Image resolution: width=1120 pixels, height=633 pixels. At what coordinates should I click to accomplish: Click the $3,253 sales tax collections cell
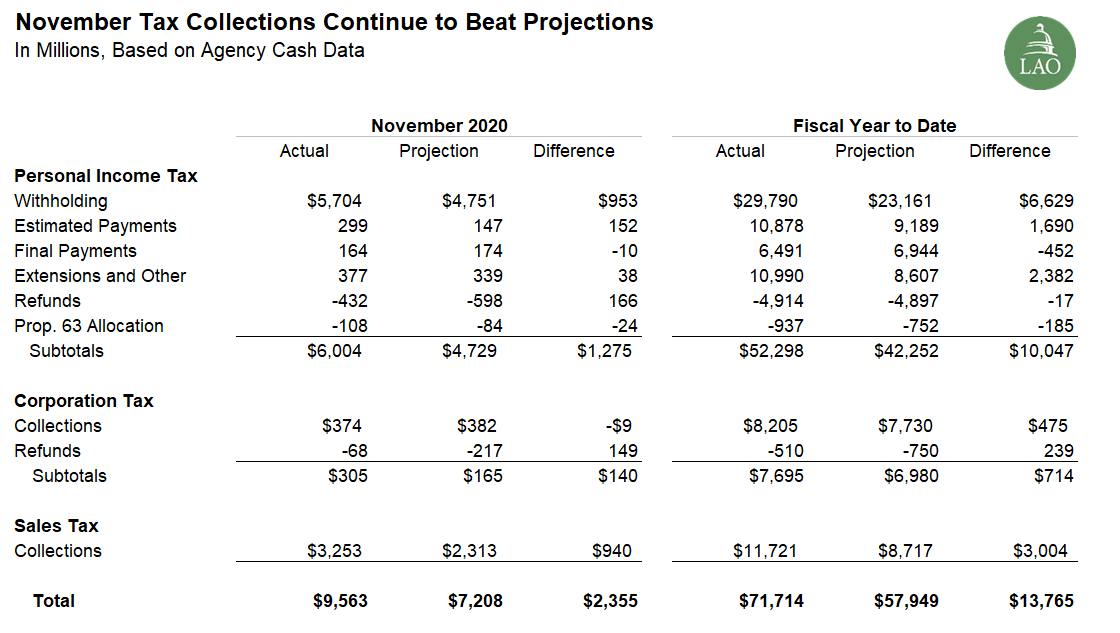click(x=334, y=551)
